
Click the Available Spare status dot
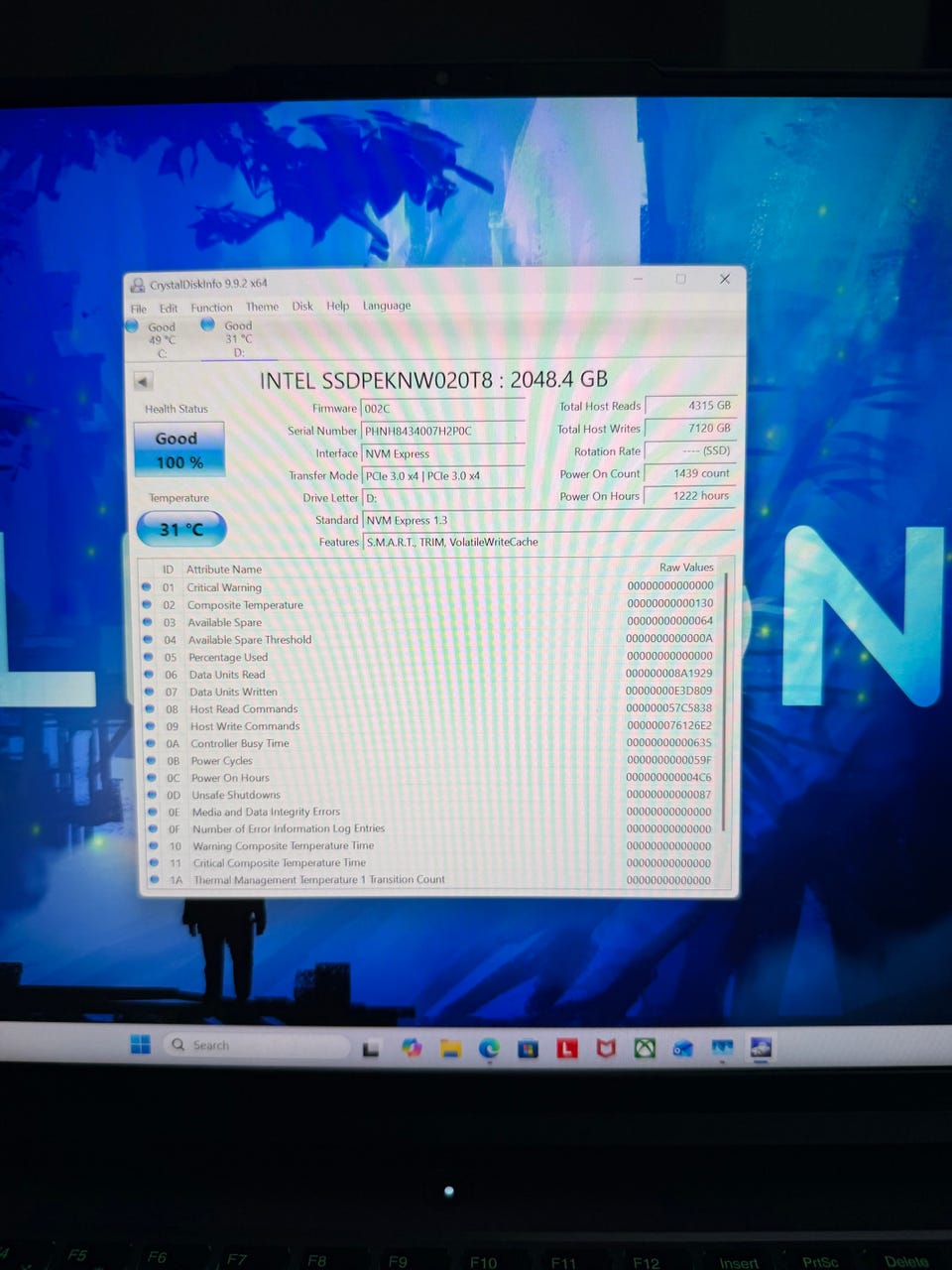pyautogui.click(x=147, y=621)
